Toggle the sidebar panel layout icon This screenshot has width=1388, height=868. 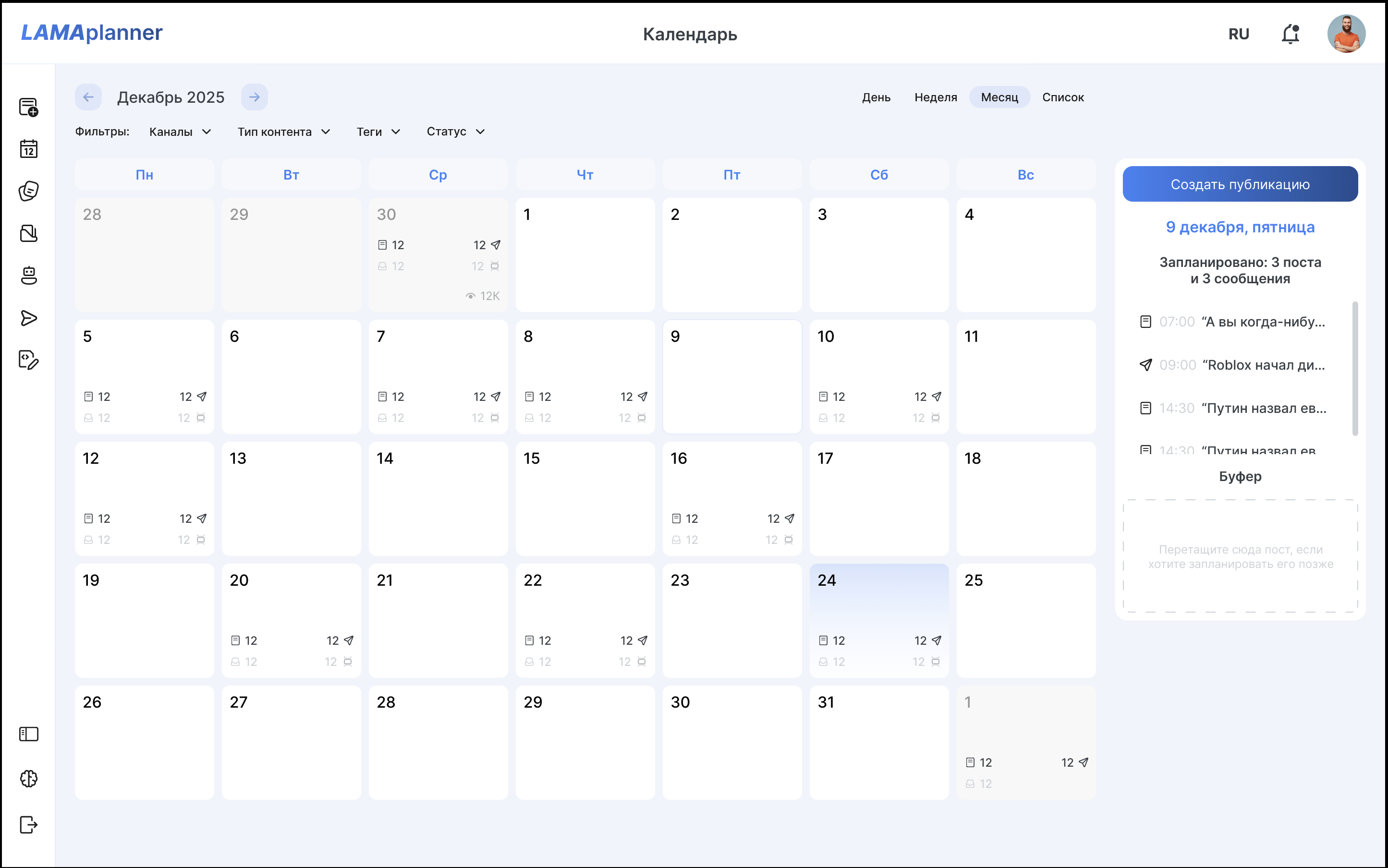tap(28, 734)
